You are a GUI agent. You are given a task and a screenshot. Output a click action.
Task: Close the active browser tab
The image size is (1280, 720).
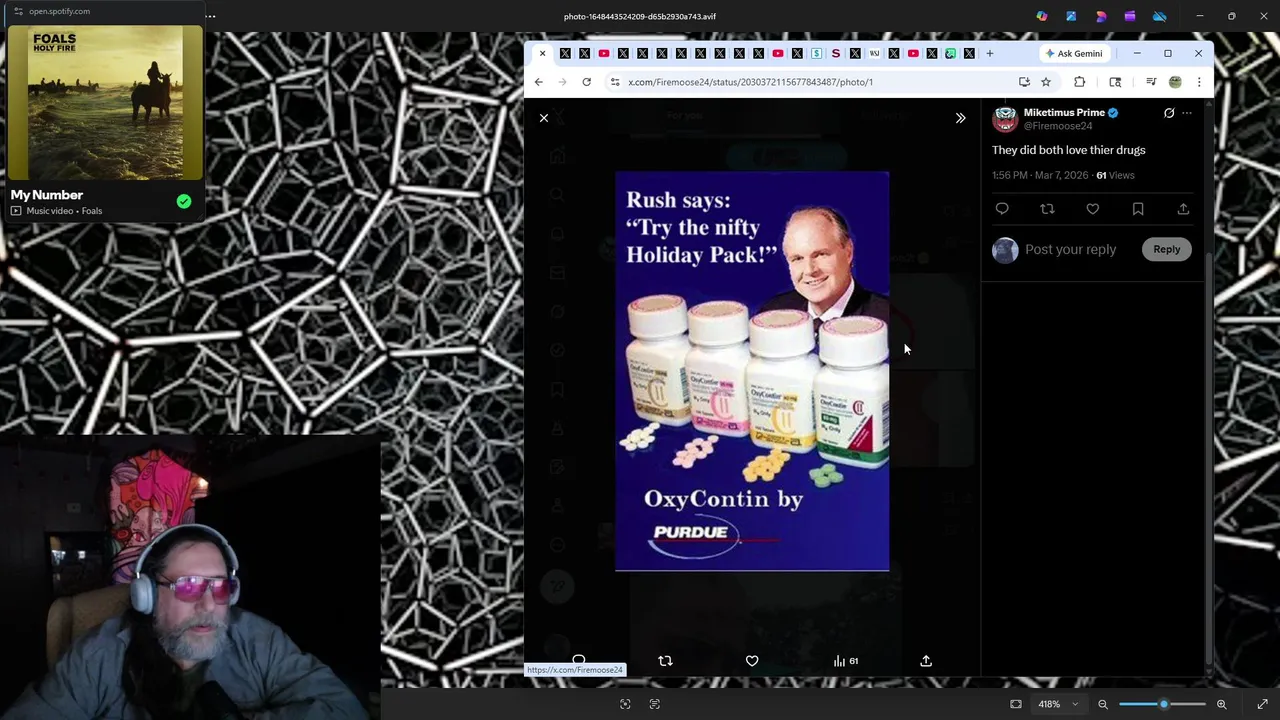coord(542,53)
